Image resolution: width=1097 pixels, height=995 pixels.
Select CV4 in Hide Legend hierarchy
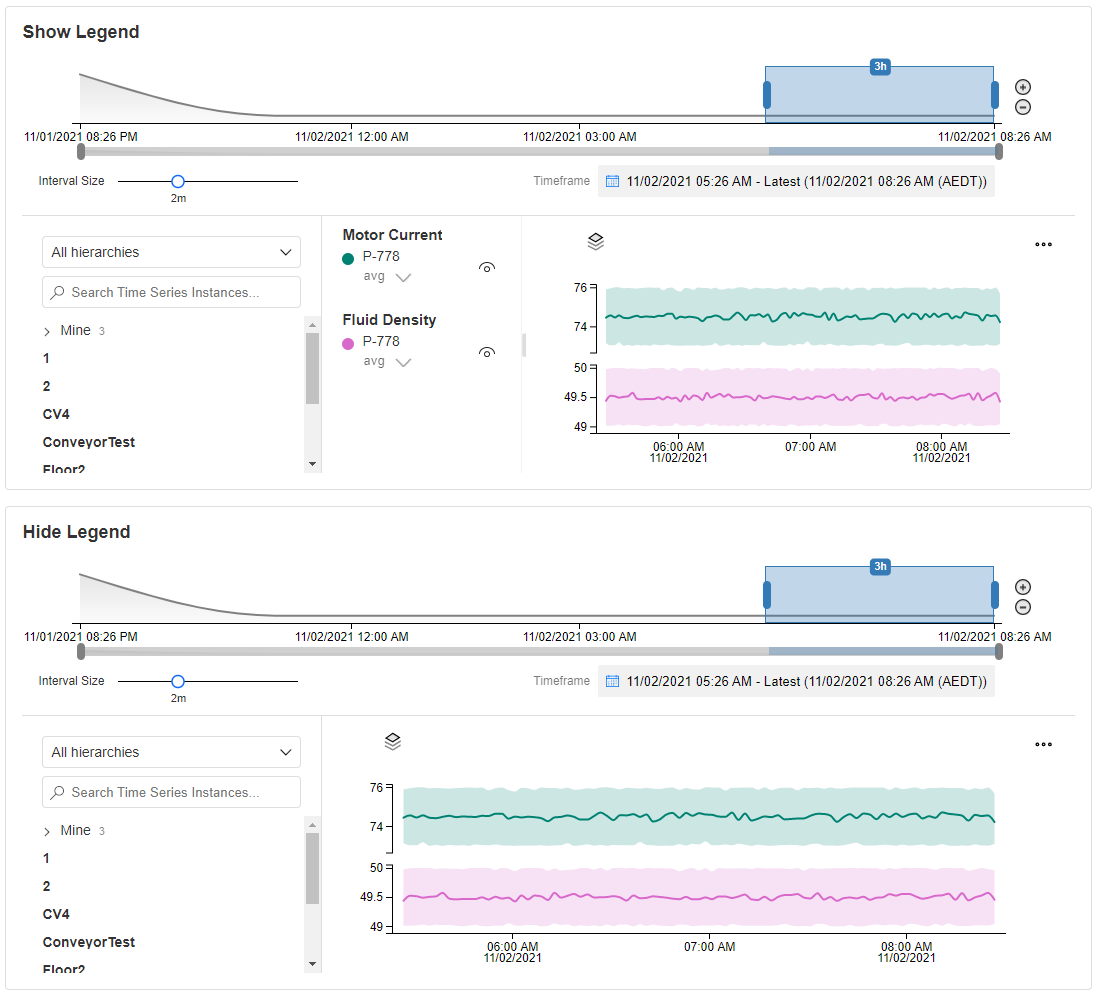[x=56, y=915]
